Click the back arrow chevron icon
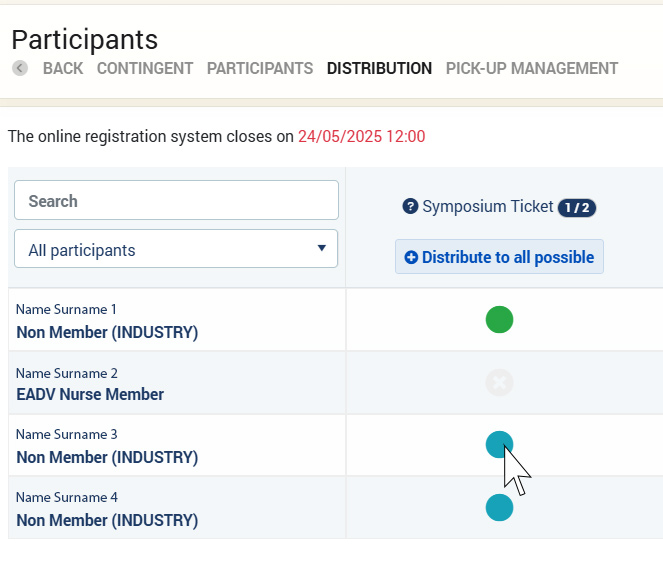Screen dimensions: 663x568 20,69
